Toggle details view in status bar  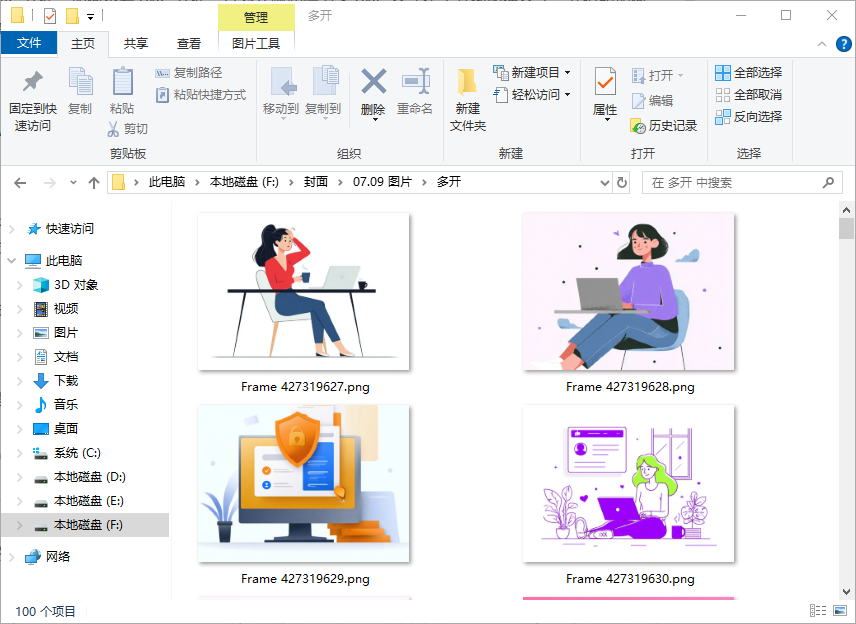coord(817,610)
